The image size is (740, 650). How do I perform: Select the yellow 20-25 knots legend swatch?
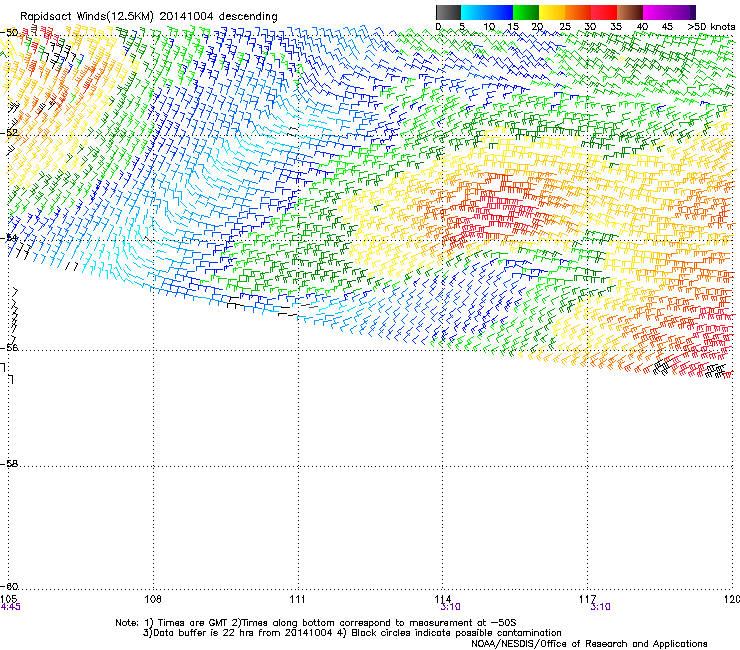click(x=552, y=12)
